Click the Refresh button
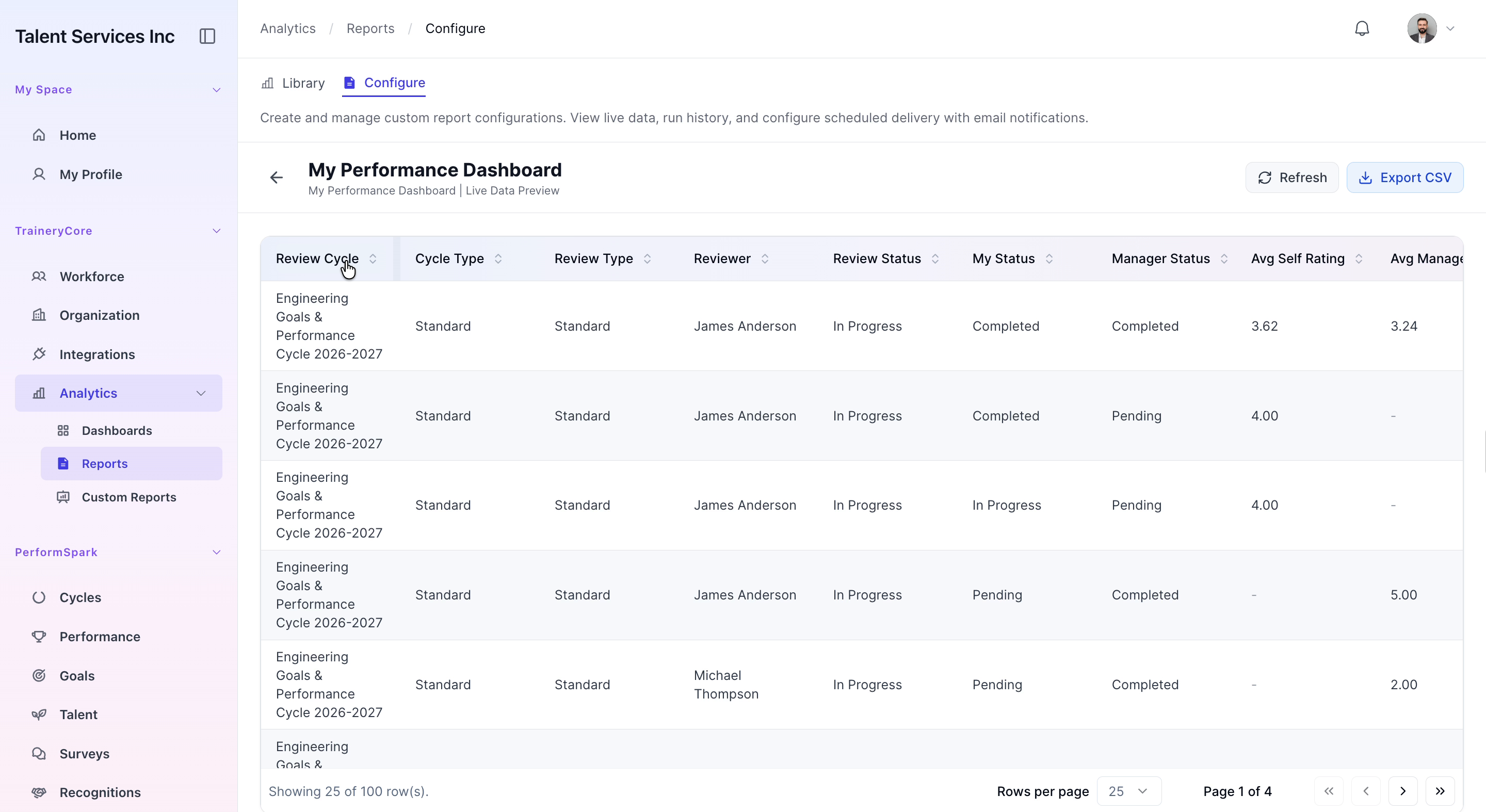Viewport: 1486px width, 812px height. pos(1291,177)
